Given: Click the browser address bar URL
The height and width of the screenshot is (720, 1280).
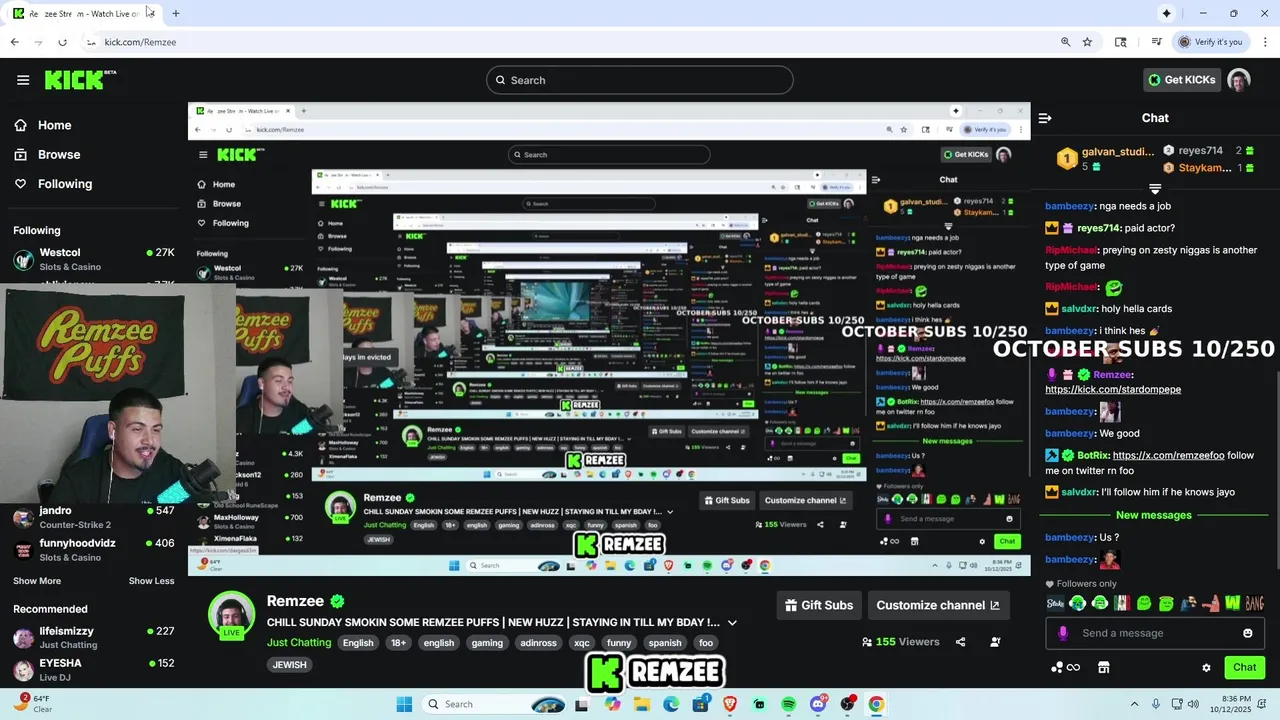Looking at the screenshot, I should (140, 42).
